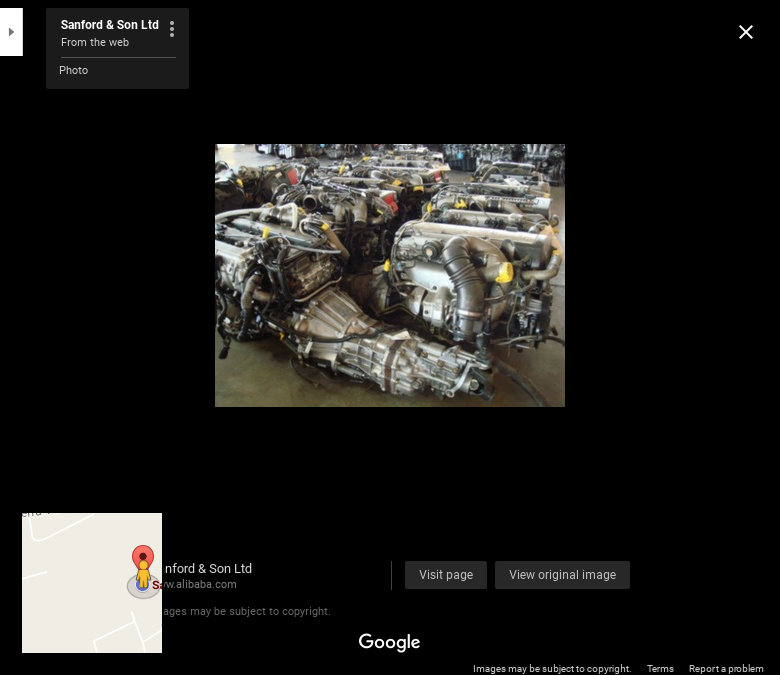
Task: Open the three-dot menu beside Sanford & Son Ltd
Action: pyautogui.click(x=172, y=29)
